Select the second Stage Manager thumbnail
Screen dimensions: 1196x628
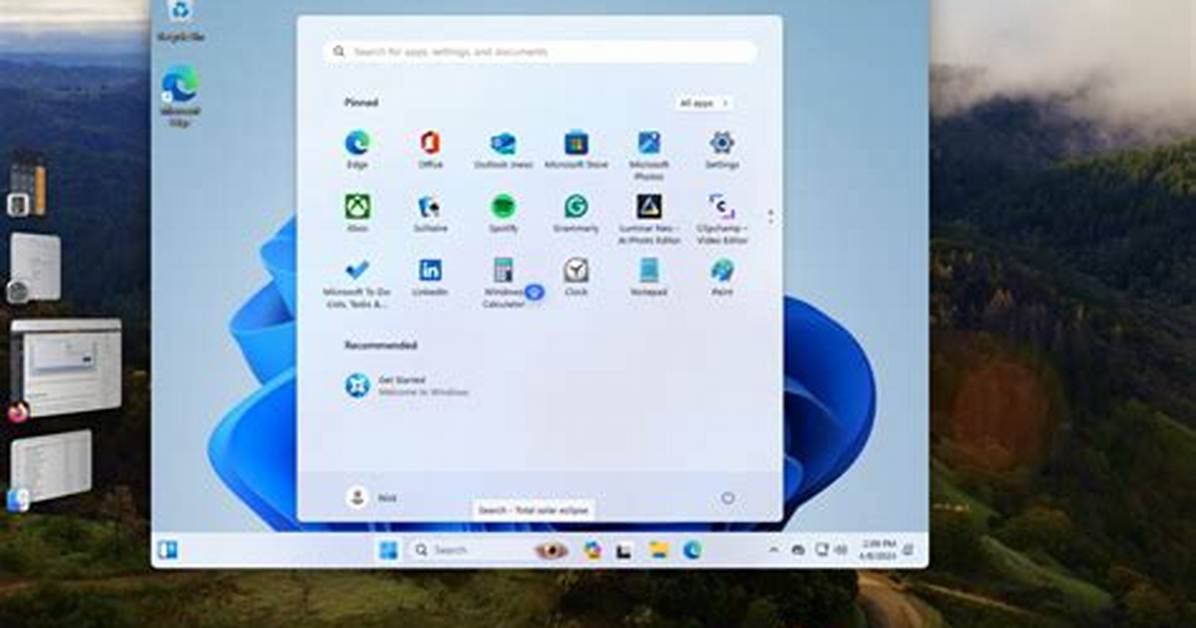tap(34, 267)
